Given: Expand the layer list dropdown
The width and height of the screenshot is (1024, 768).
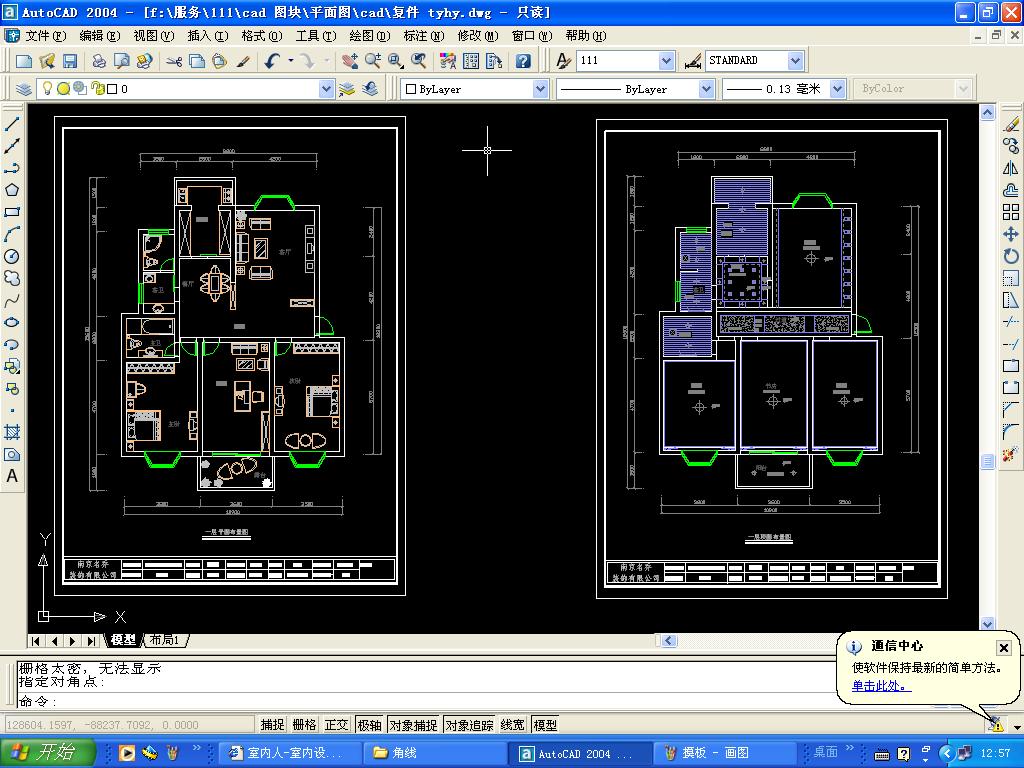Looking at the screenshot, I should (x=327, y=89).
